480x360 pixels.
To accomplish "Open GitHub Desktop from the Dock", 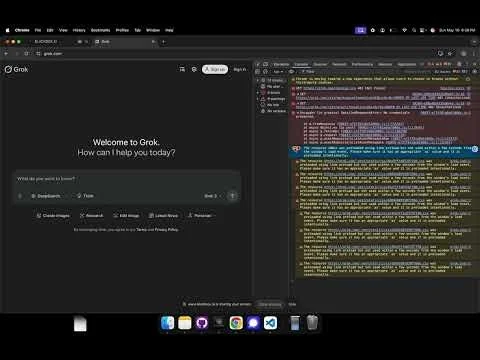I will (x=202, y=323).
